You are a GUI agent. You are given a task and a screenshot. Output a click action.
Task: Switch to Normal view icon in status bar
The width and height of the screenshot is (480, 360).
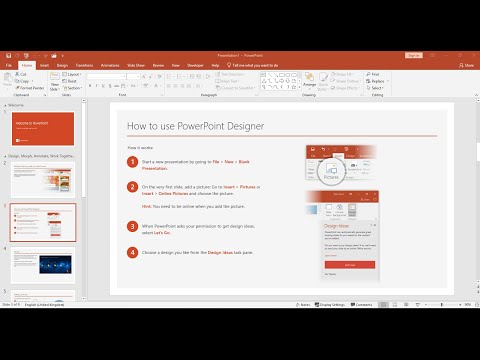[x=384, y=305]
